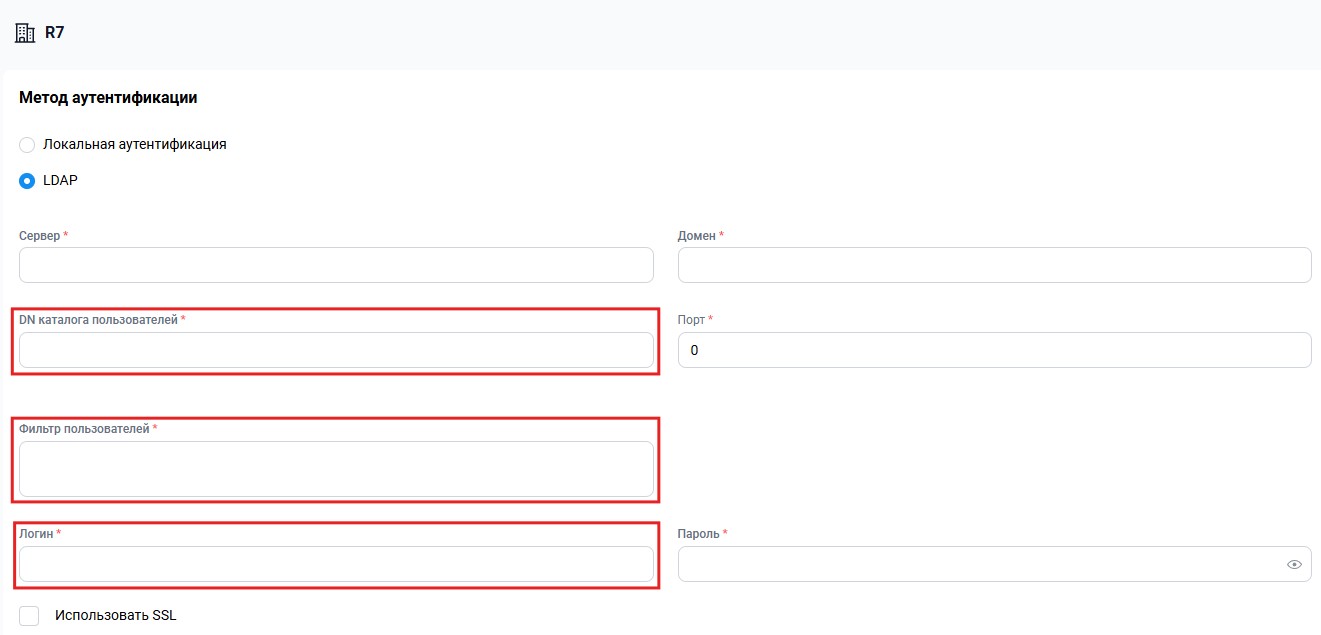Show password with the eye icon
Image resolution: width=1321 pixels, height=635 pixels.
[1294, 564]
